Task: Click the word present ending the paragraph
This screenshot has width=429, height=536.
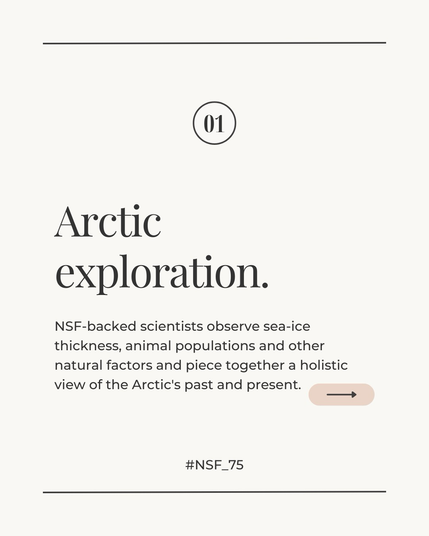Action: coord(274,385)
